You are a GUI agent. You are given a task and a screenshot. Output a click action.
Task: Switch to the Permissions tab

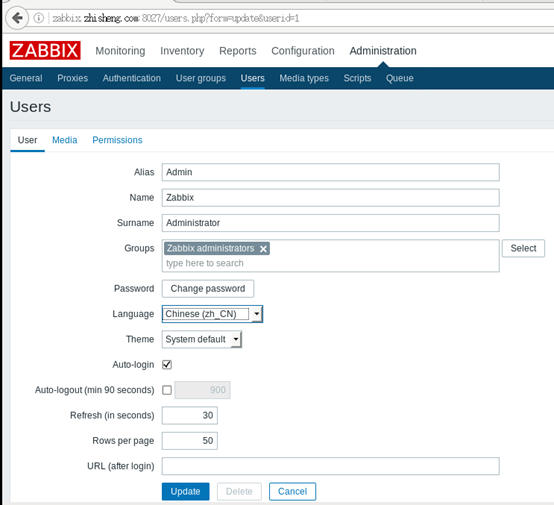(117, 140)
